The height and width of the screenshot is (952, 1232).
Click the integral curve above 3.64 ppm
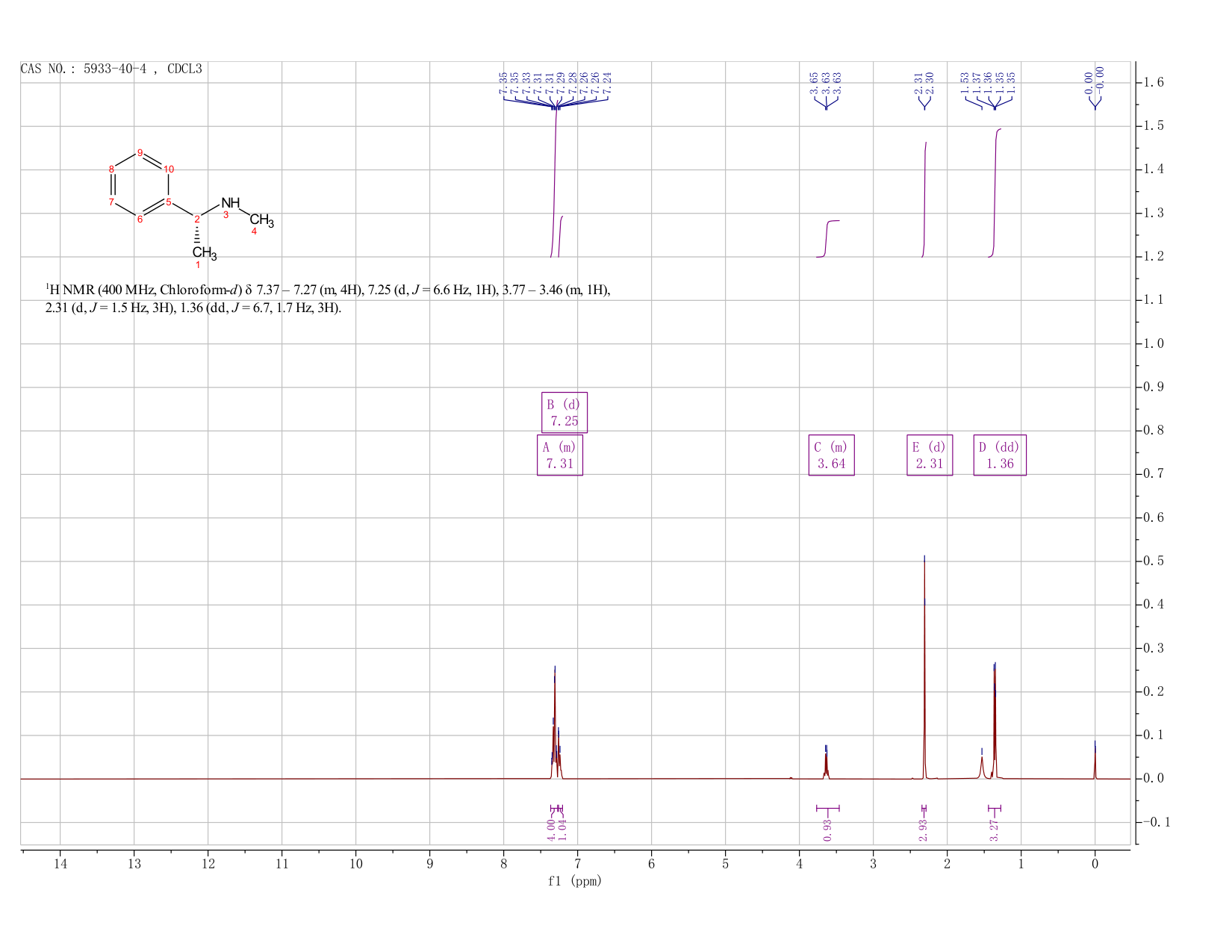coord(828,238)
